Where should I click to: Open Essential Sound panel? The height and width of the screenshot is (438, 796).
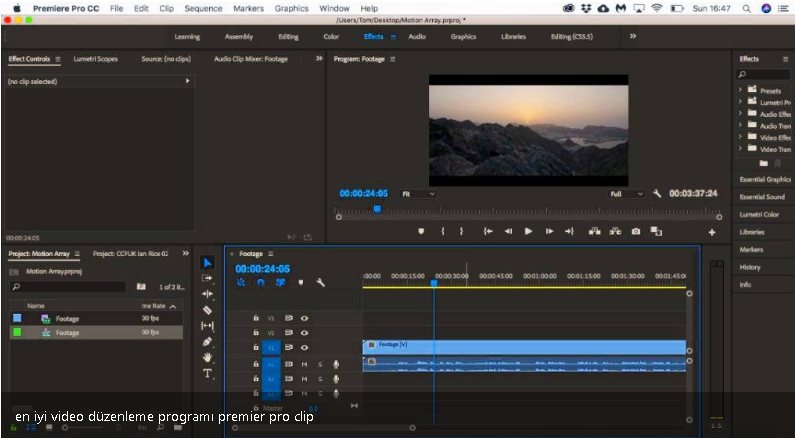762,197
